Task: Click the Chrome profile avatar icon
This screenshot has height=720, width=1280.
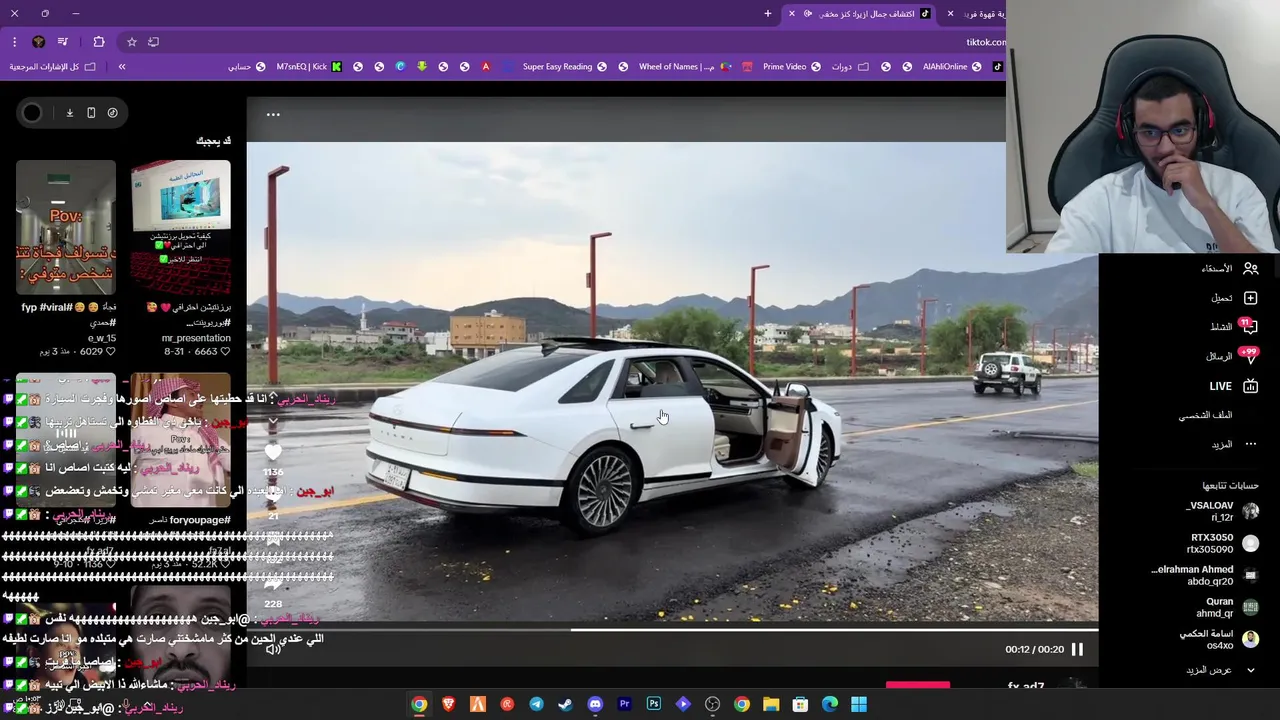Action: coord(38,42)
